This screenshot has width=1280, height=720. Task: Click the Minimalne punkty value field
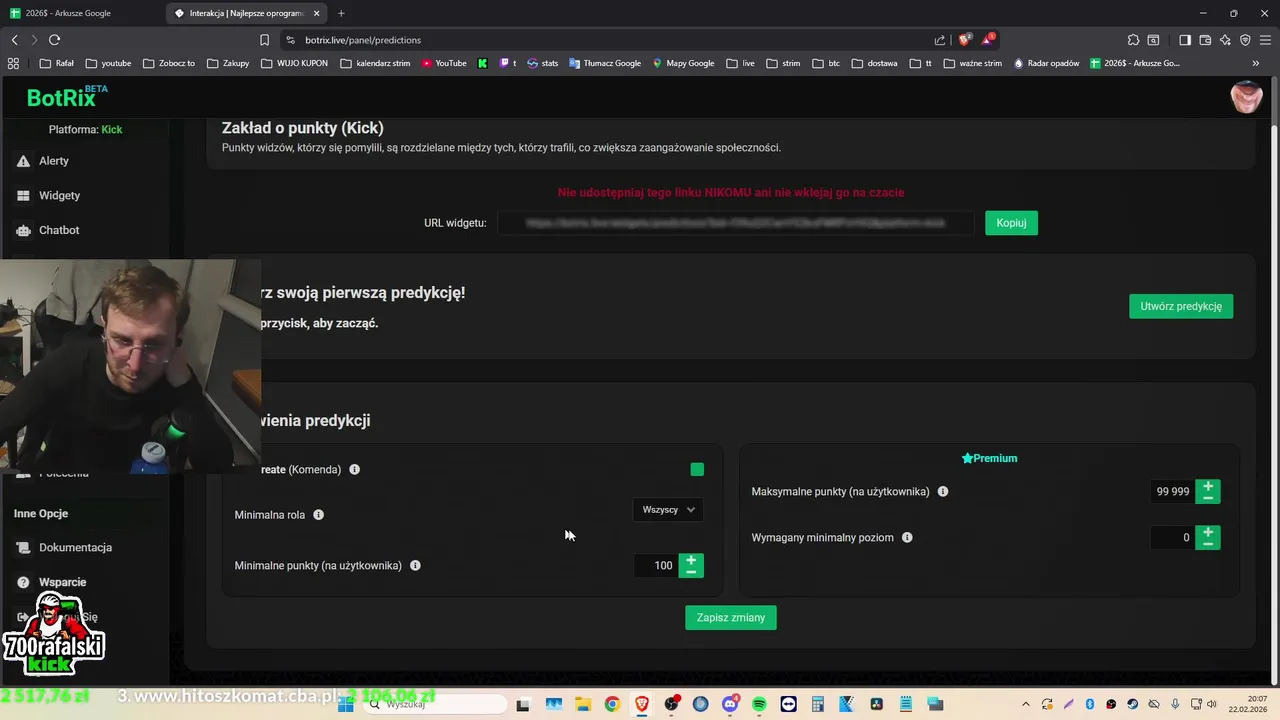click(x=656, y=566)
